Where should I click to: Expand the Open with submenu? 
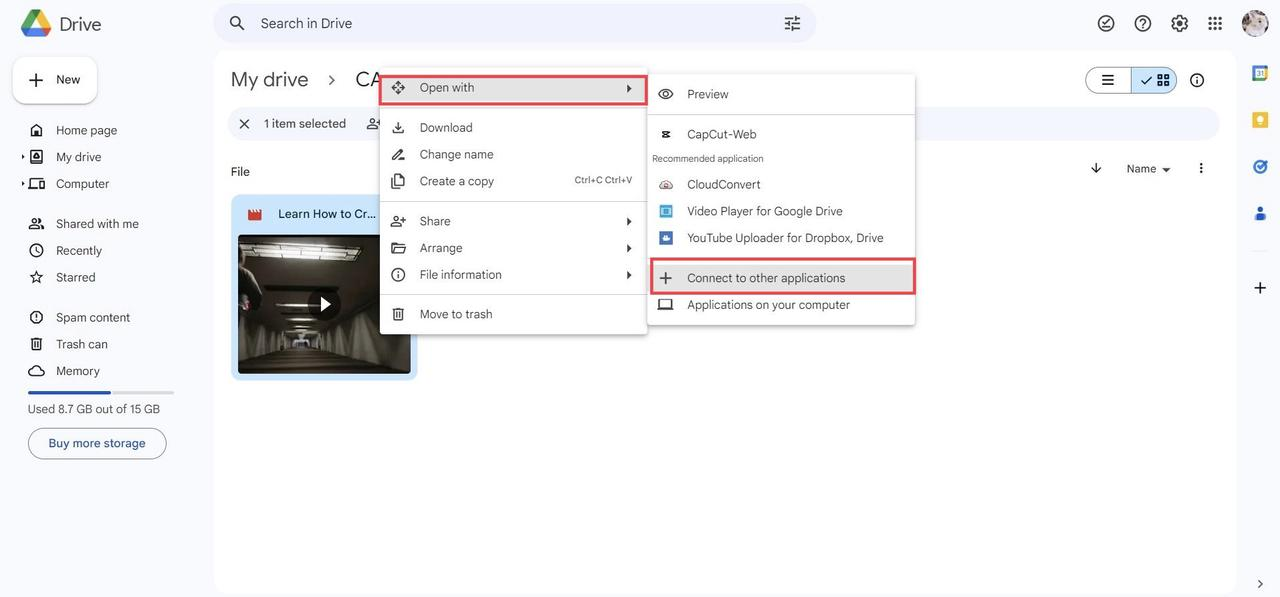pyautogui.click(x=513, y=88)
